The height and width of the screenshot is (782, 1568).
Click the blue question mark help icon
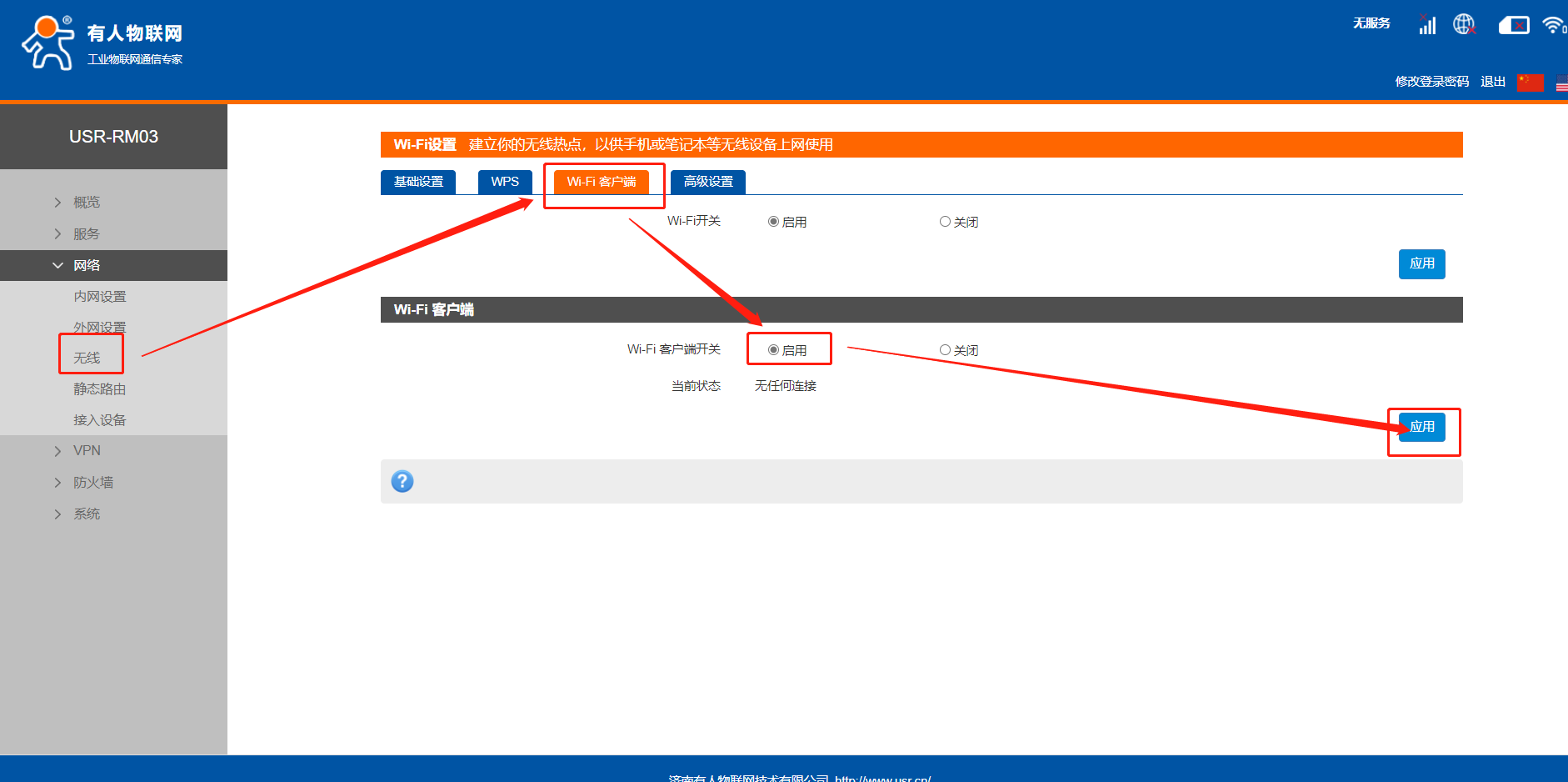coord(402,481)
